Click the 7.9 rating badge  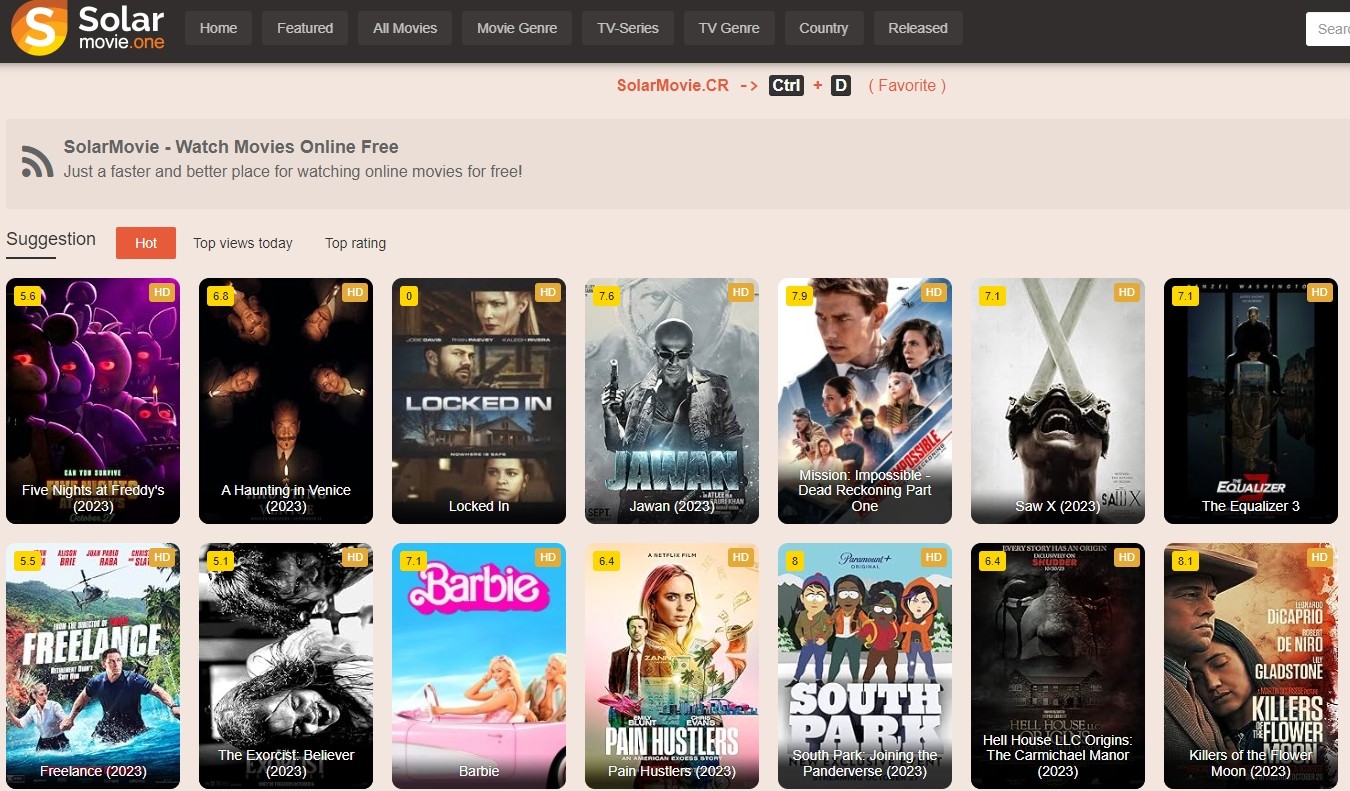pyautogui.click(x=799, y=296)
